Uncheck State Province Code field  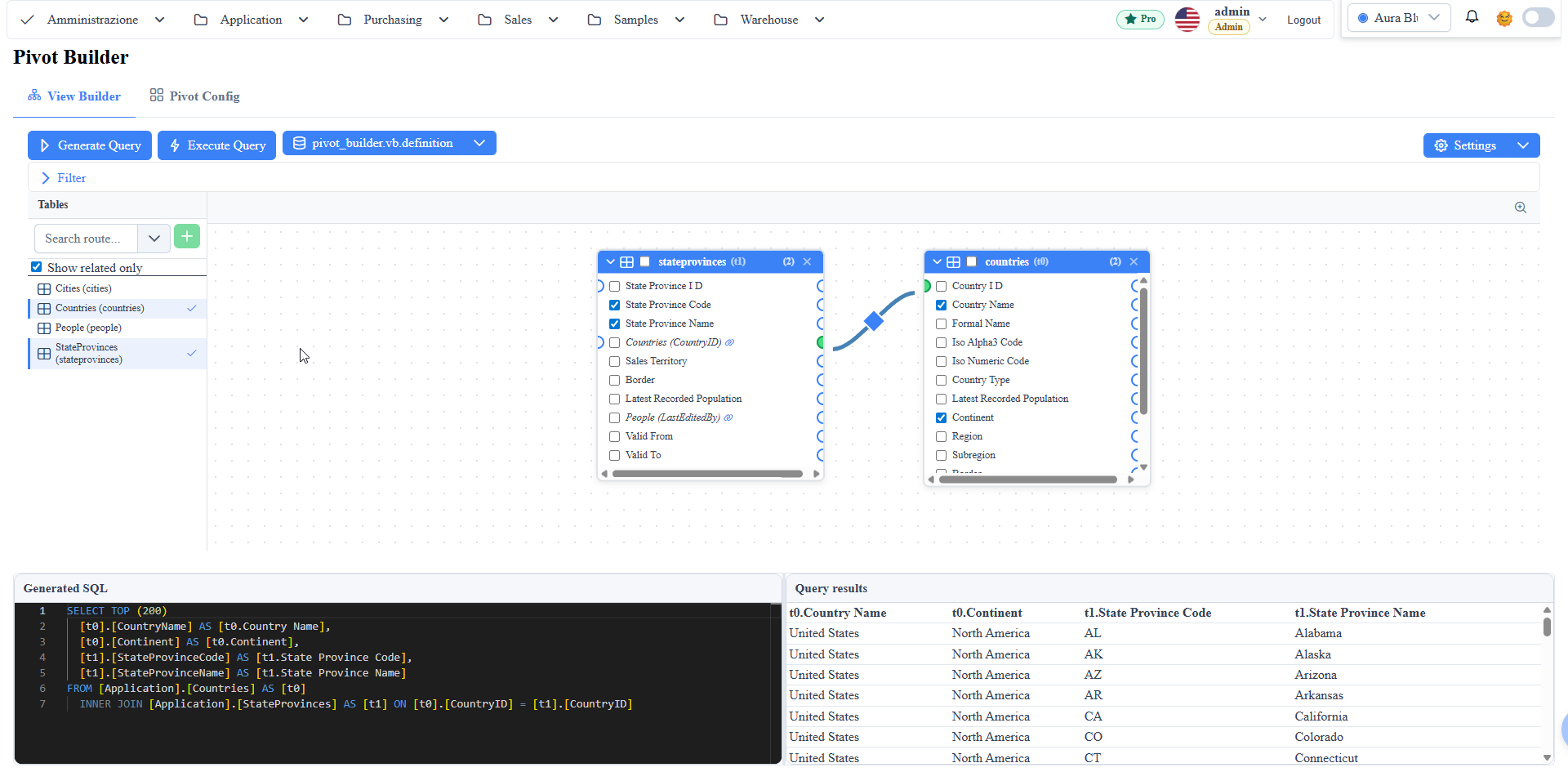pyautogui.click(x=615, y=305)
